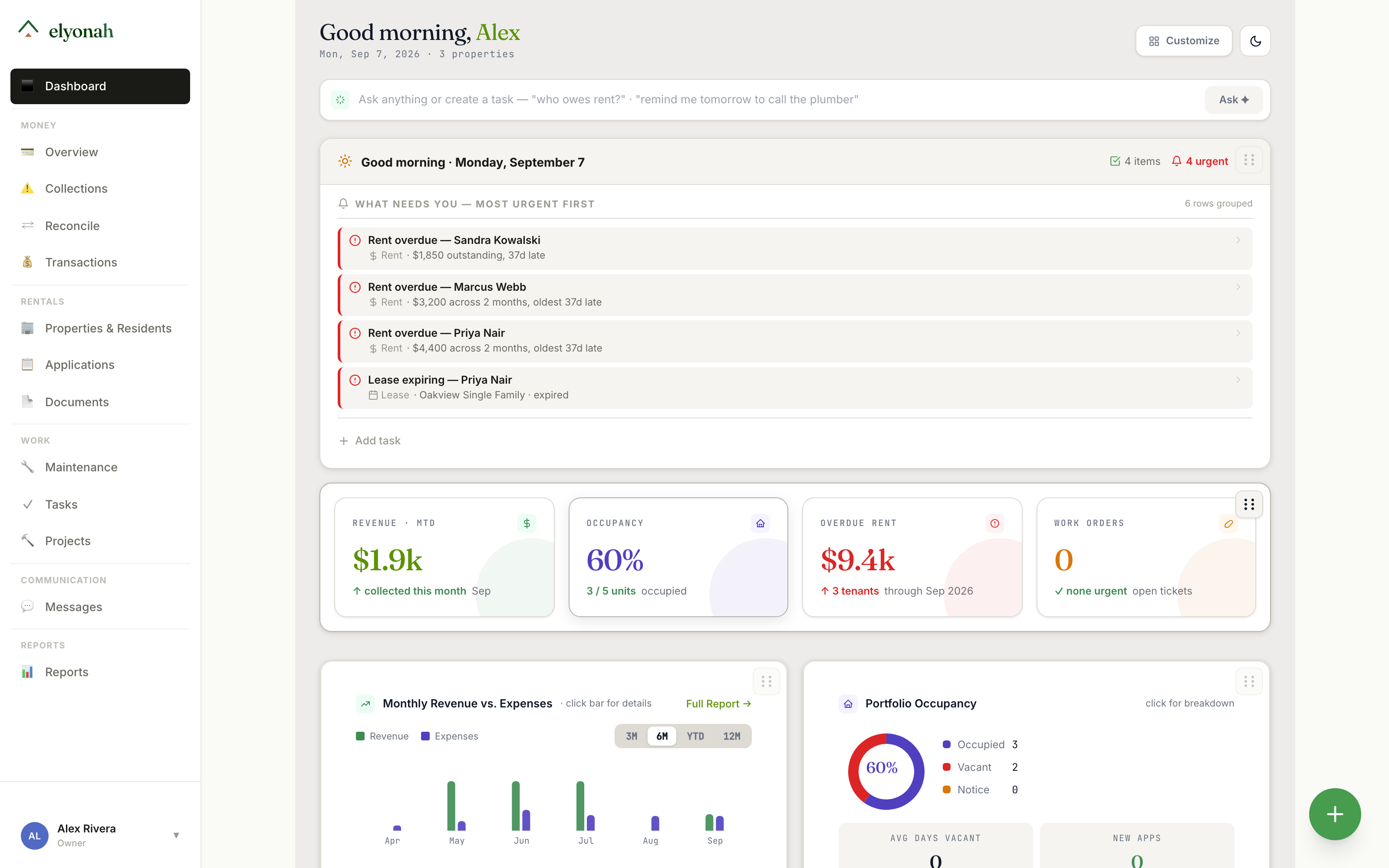
Task: Click Projects hammer icon
Action: 27,540
